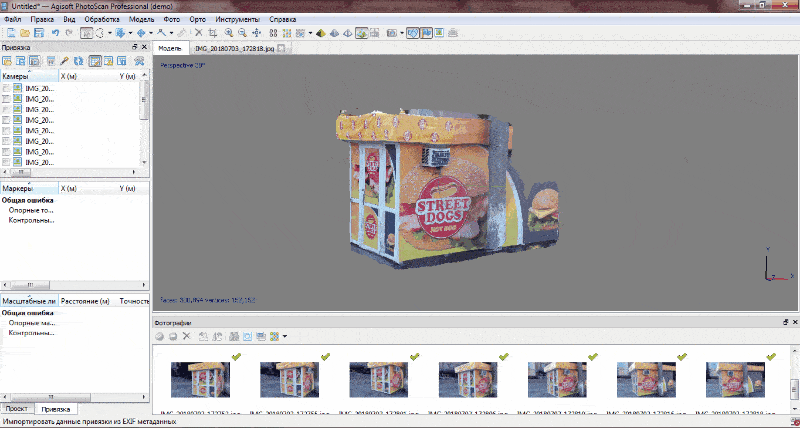Check the last visible IMG_20 camera checkbox
The height and width of the screenshot is (428, 800).
[x=6, y=162]
